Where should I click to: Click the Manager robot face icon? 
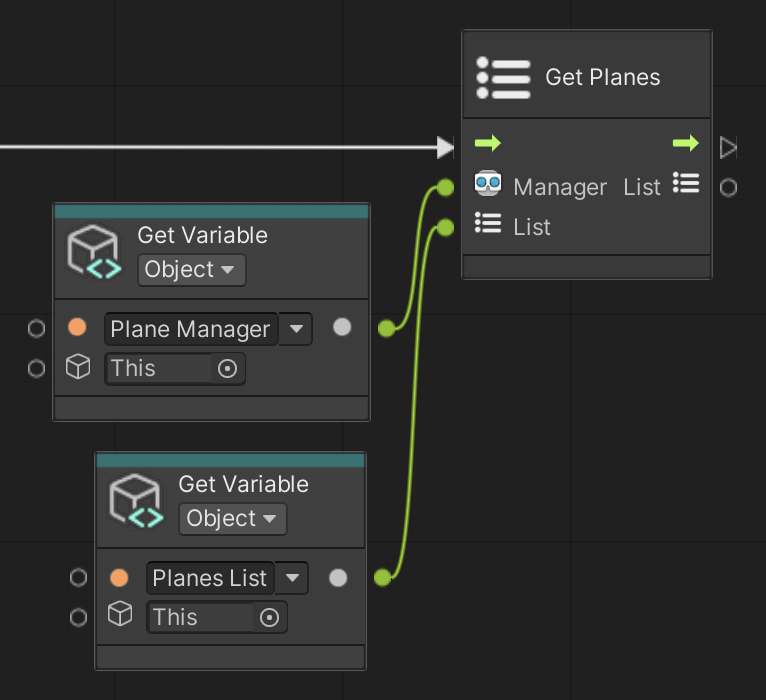pyautogui.click(x=487, y=185)
